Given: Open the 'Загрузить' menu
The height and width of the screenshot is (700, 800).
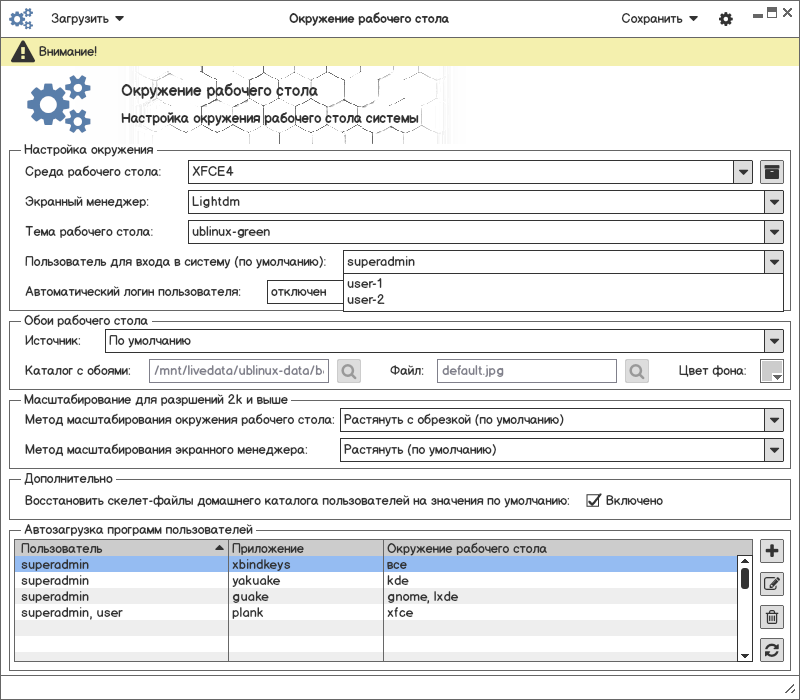Looking at the screenshot, I should tap(88, 19).
